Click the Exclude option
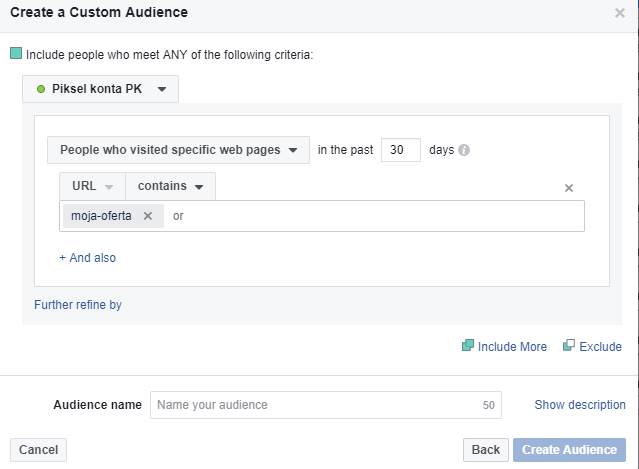 592,347
